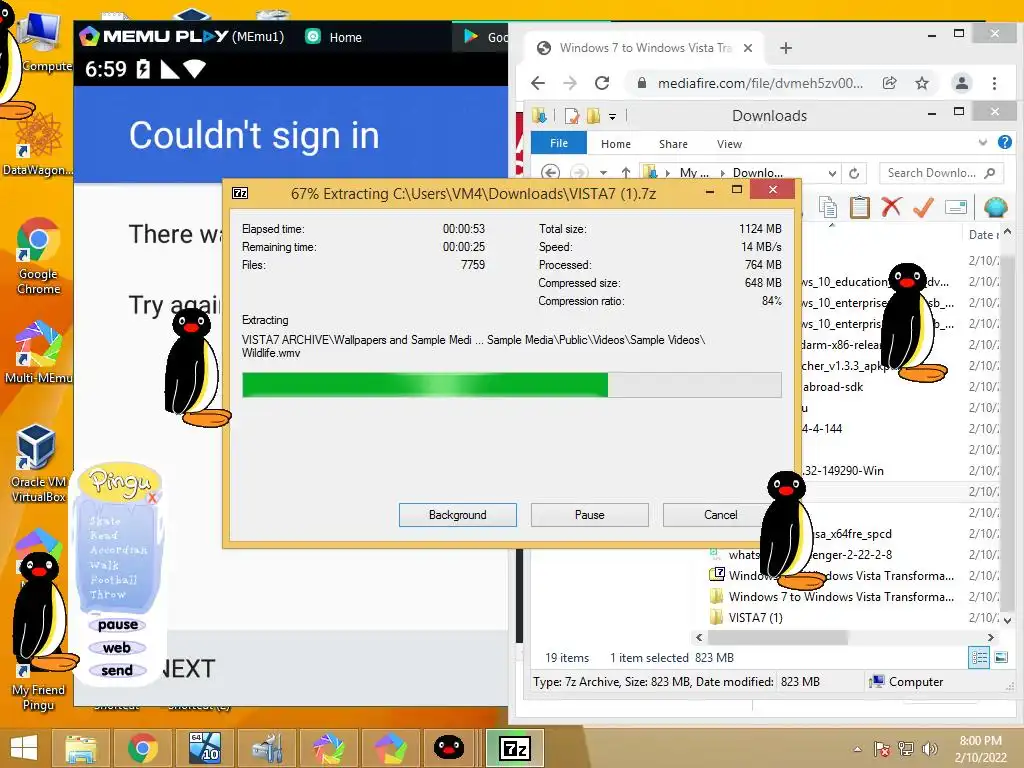Open the File tab in Downloads explorer

coord(558,143)
